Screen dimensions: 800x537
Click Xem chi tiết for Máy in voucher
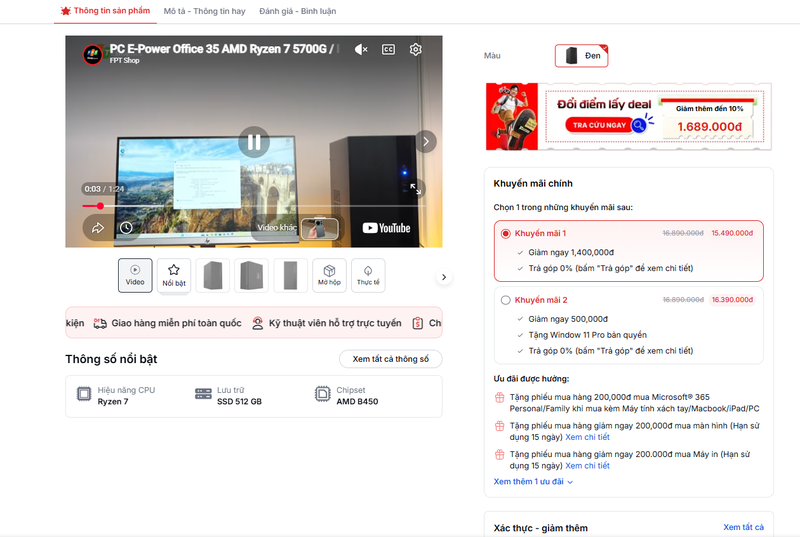tap(587, 466)
